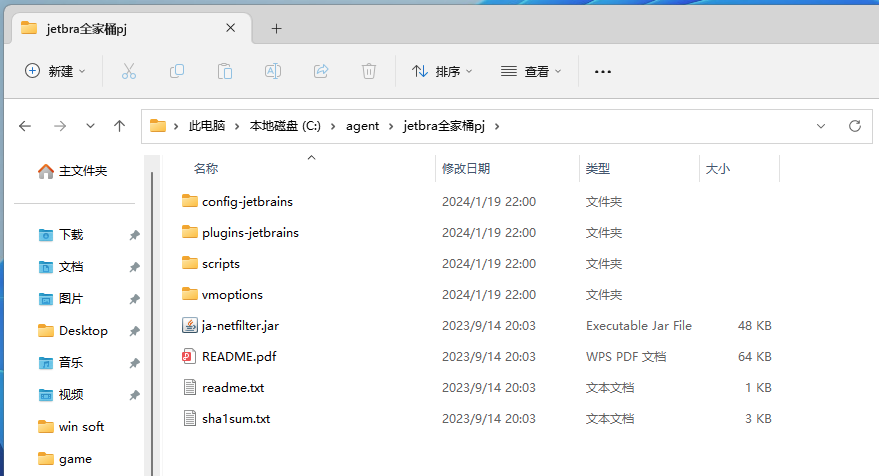Click the Delete trash can icon
The height and width of the screenshot is (476, 879).
pyautogui.click(x=369, y=71)
